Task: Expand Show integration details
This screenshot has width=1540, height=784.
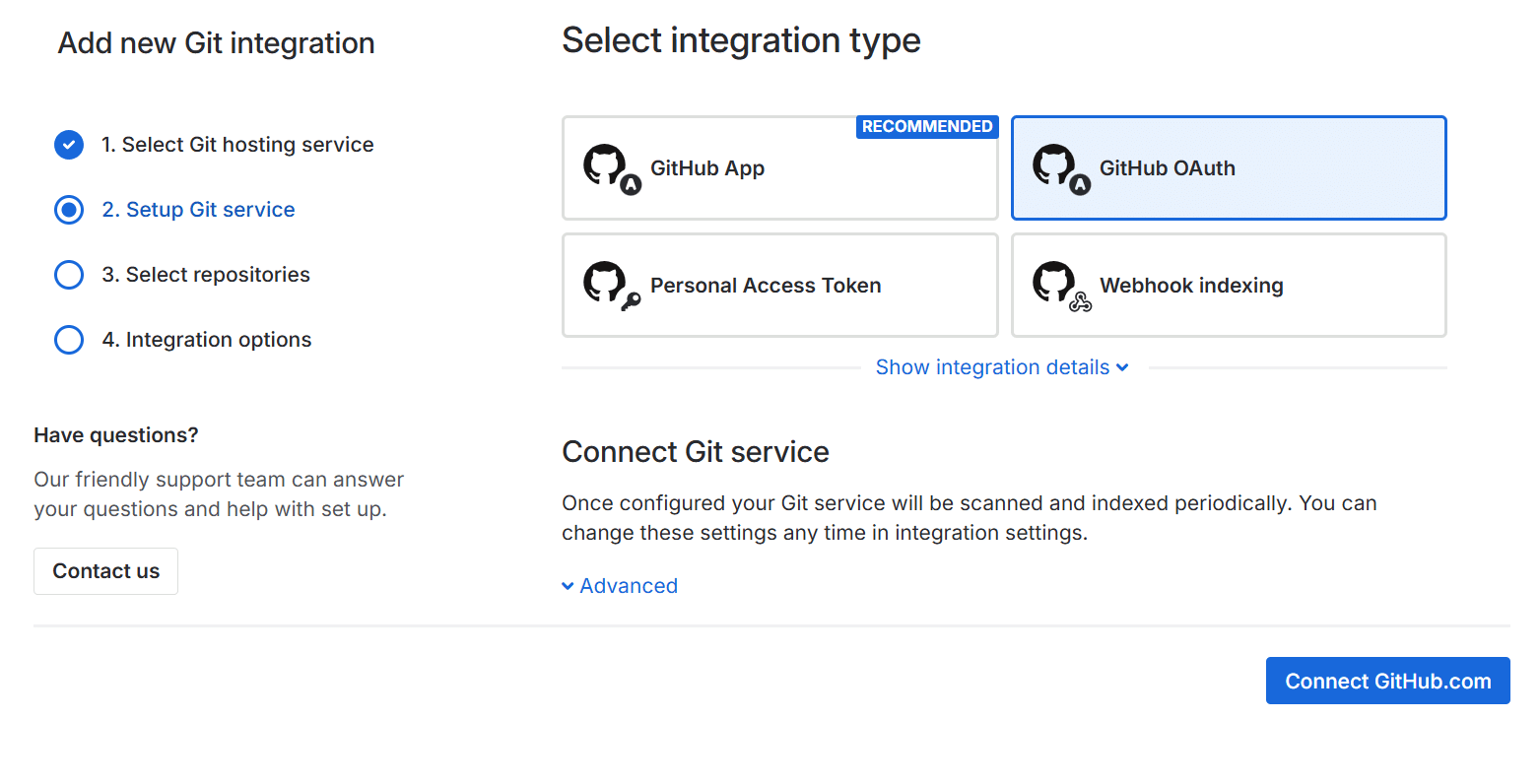Action: [x=992, y=367]
